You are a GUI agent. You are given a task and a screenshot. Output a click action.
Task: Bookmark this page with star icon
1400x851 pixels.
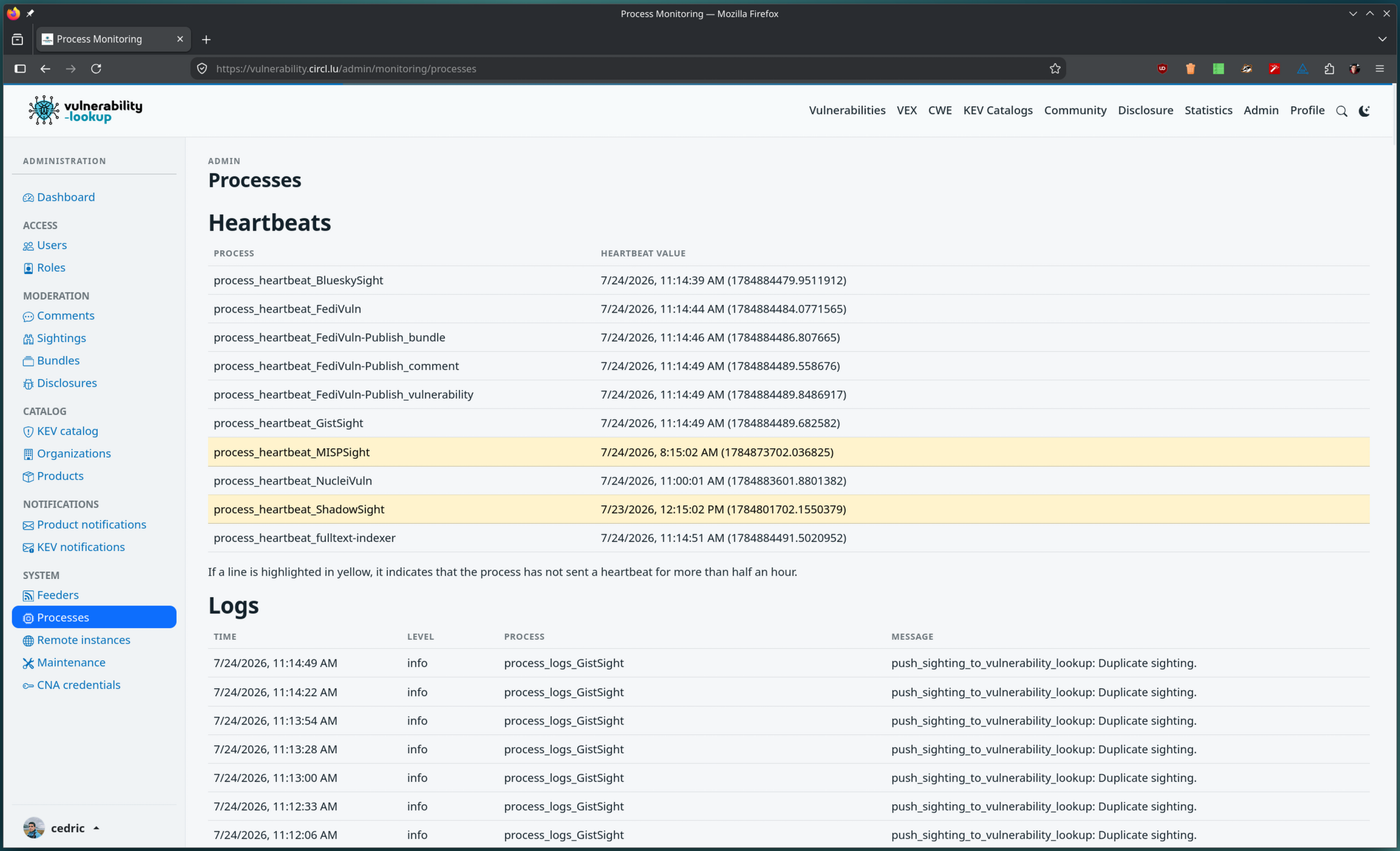[x=1055, y=69]
